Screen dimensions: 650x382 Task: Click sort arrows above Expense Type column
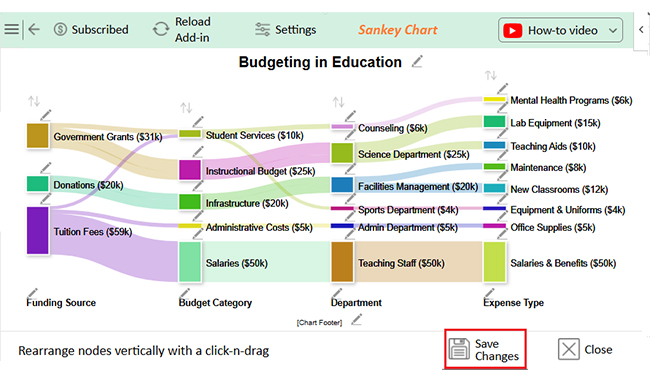[x=491, y=75]
